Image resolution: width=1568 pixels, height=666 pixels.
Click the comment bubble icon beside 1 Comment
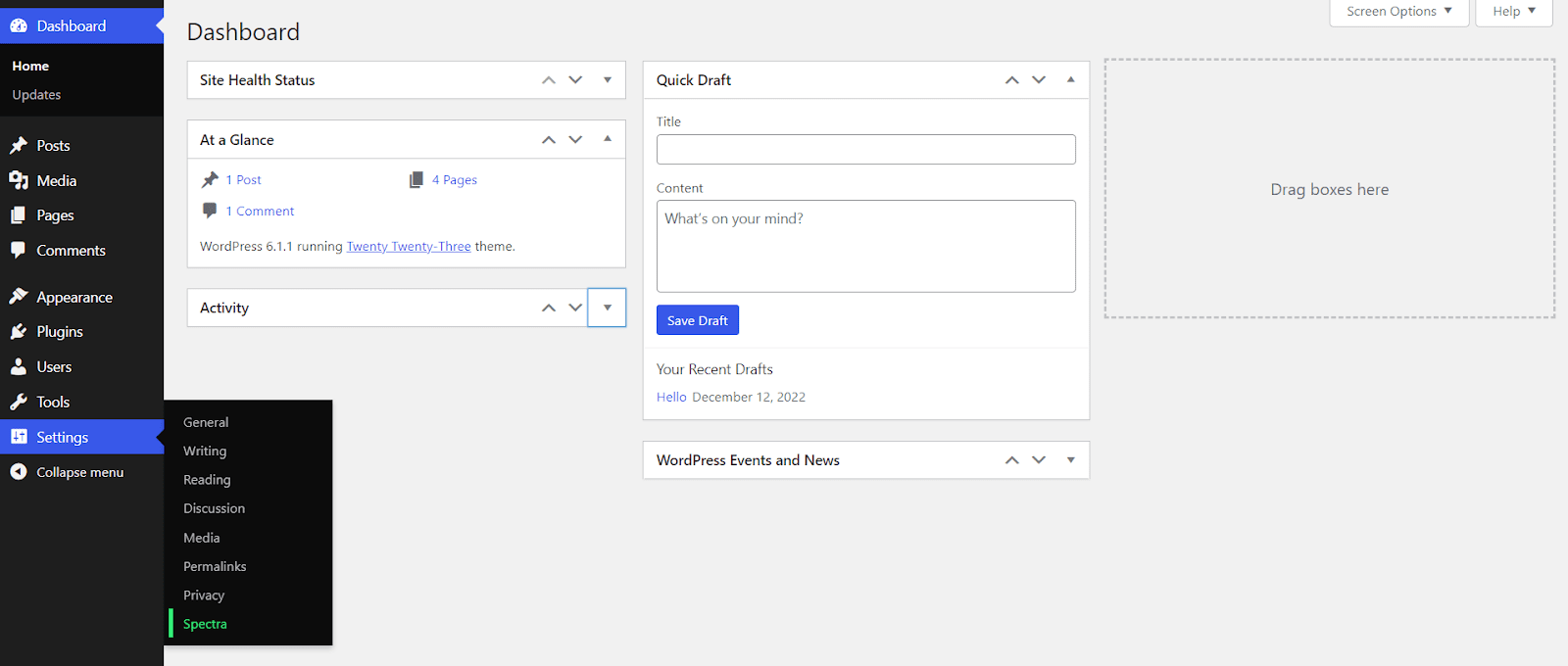(210, 211)
